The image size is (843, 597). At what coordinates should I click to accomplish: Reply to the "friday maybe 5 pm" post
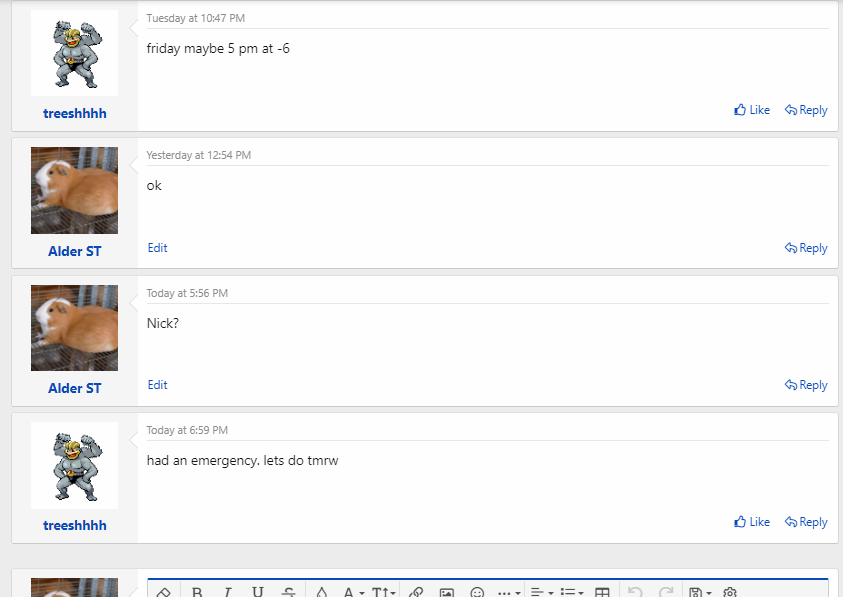click(x=806, y=110)
